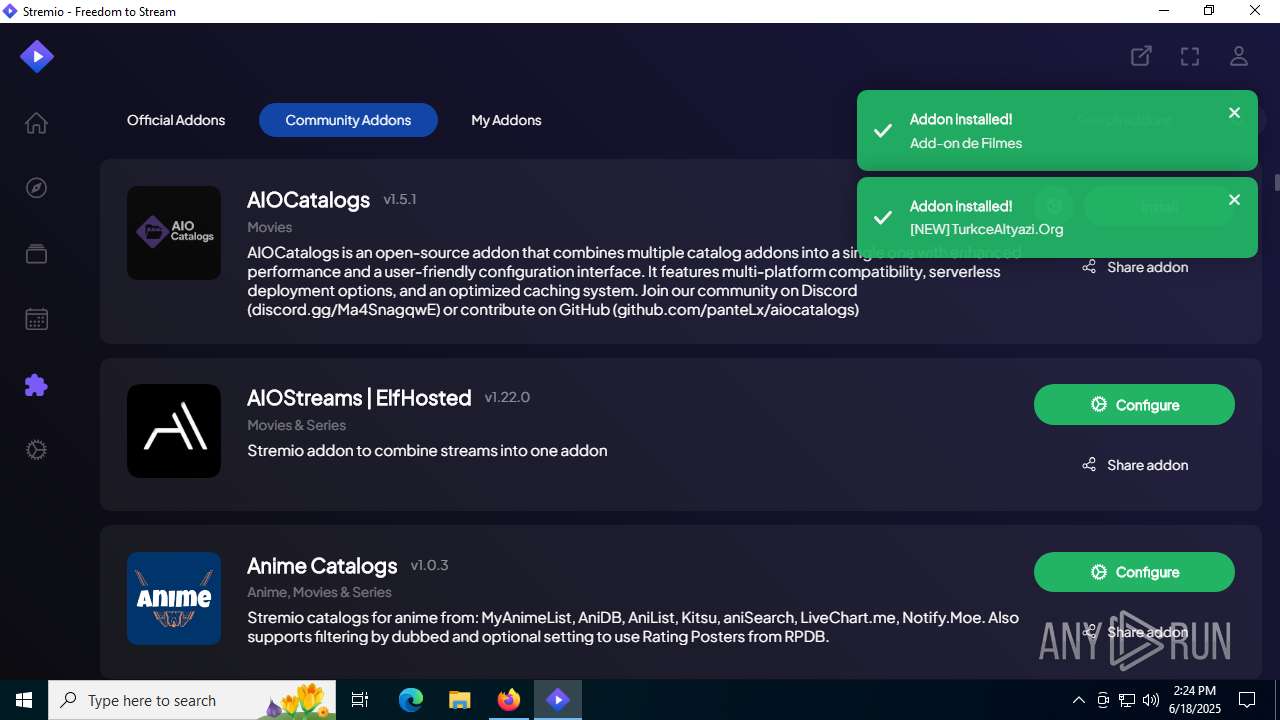The image size is (1280, 720).
Task: Open Discover via compass icon
Action: coord(36,188)
